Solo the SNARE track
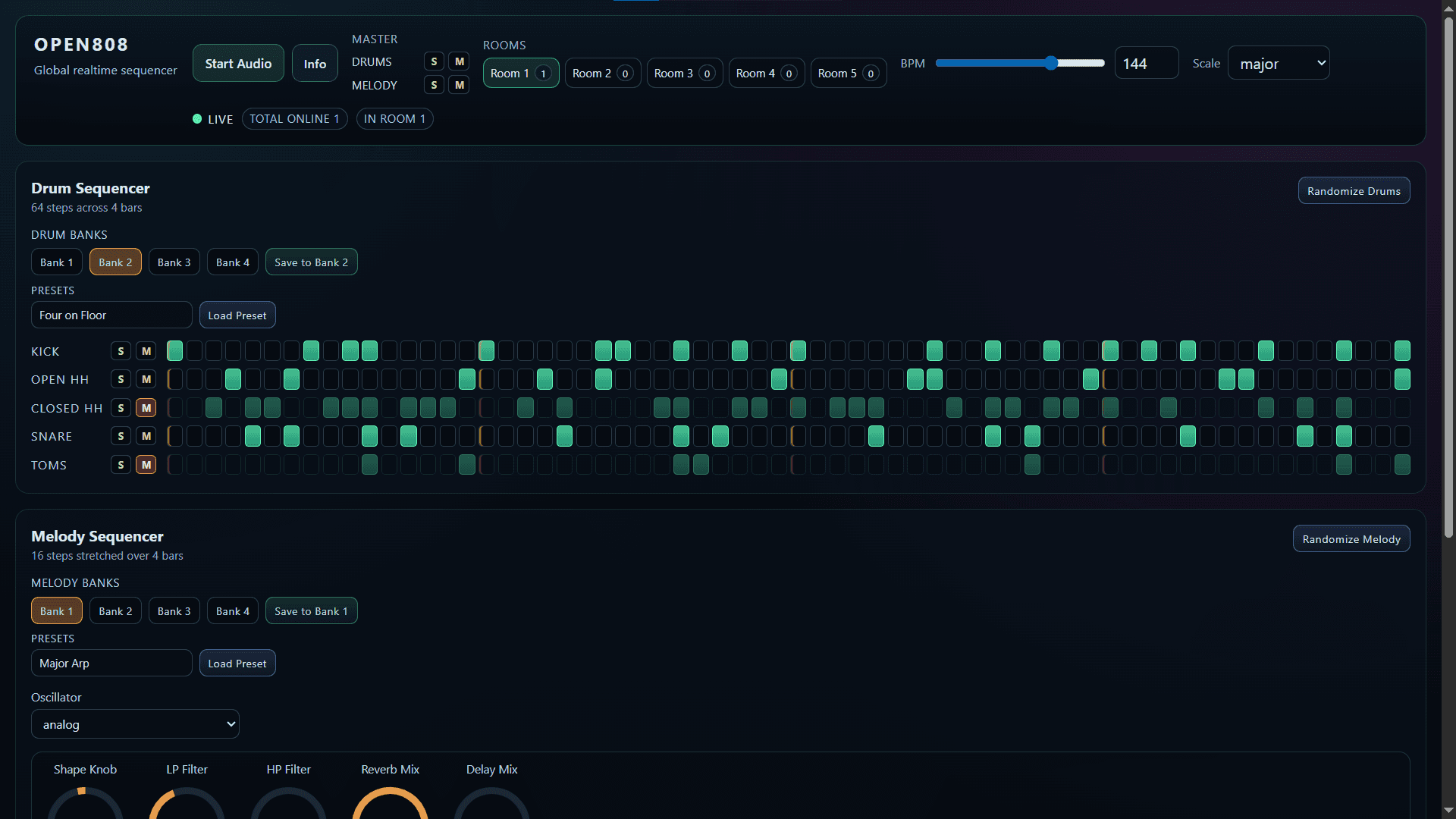Screen dimensions: 1456x819 pyautogui.click(x=121, y=436)
